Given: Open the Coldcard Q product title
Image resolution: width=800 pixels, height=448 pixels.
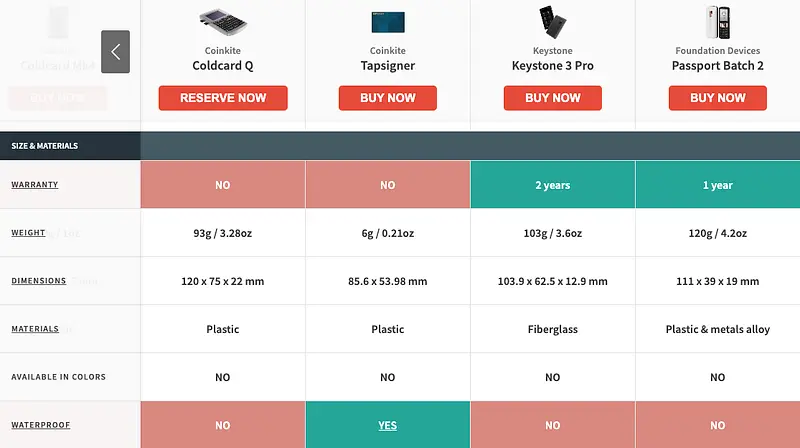Looking at the screenshot, I should 222,67.
